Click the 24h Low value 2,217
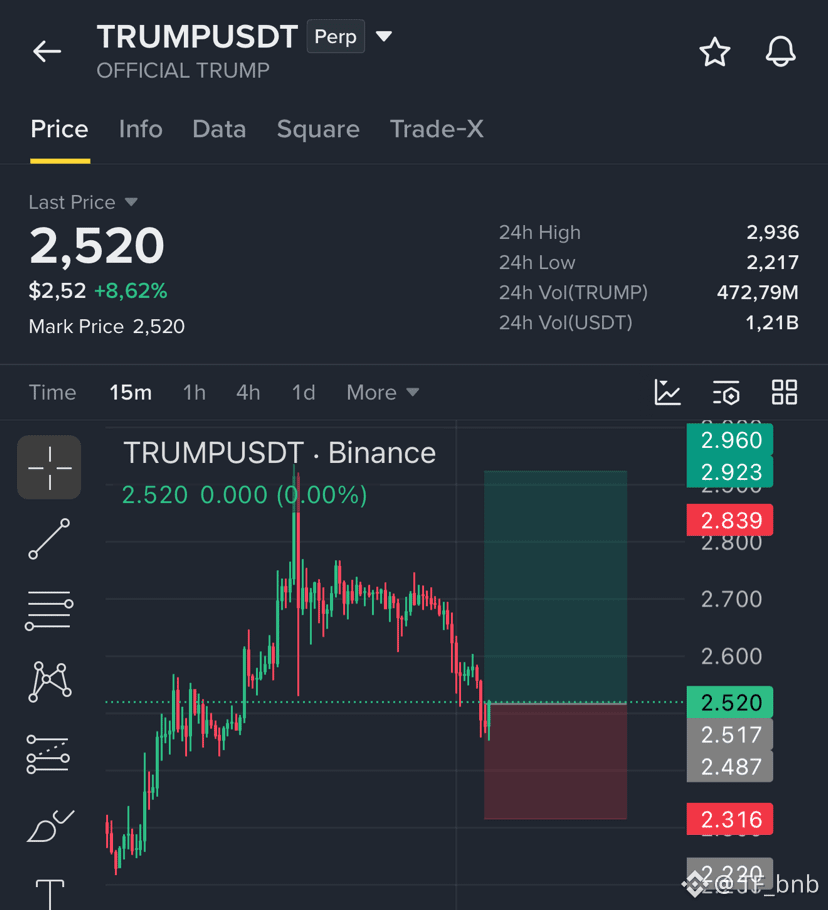828x910 pixels. point(772,263)
